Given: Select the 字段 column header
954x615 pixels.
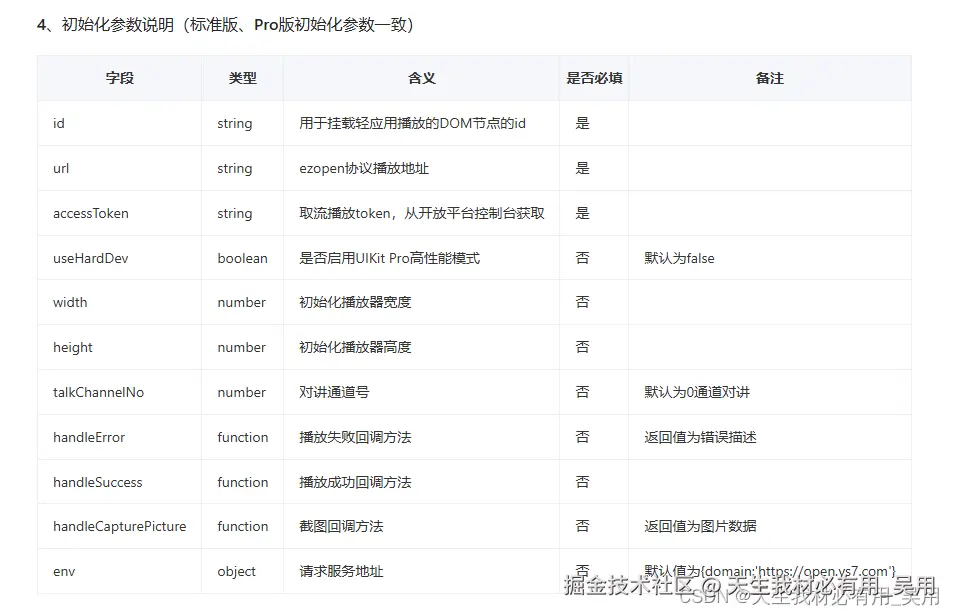Looking at the screenshot, I should tap(118, 78).
